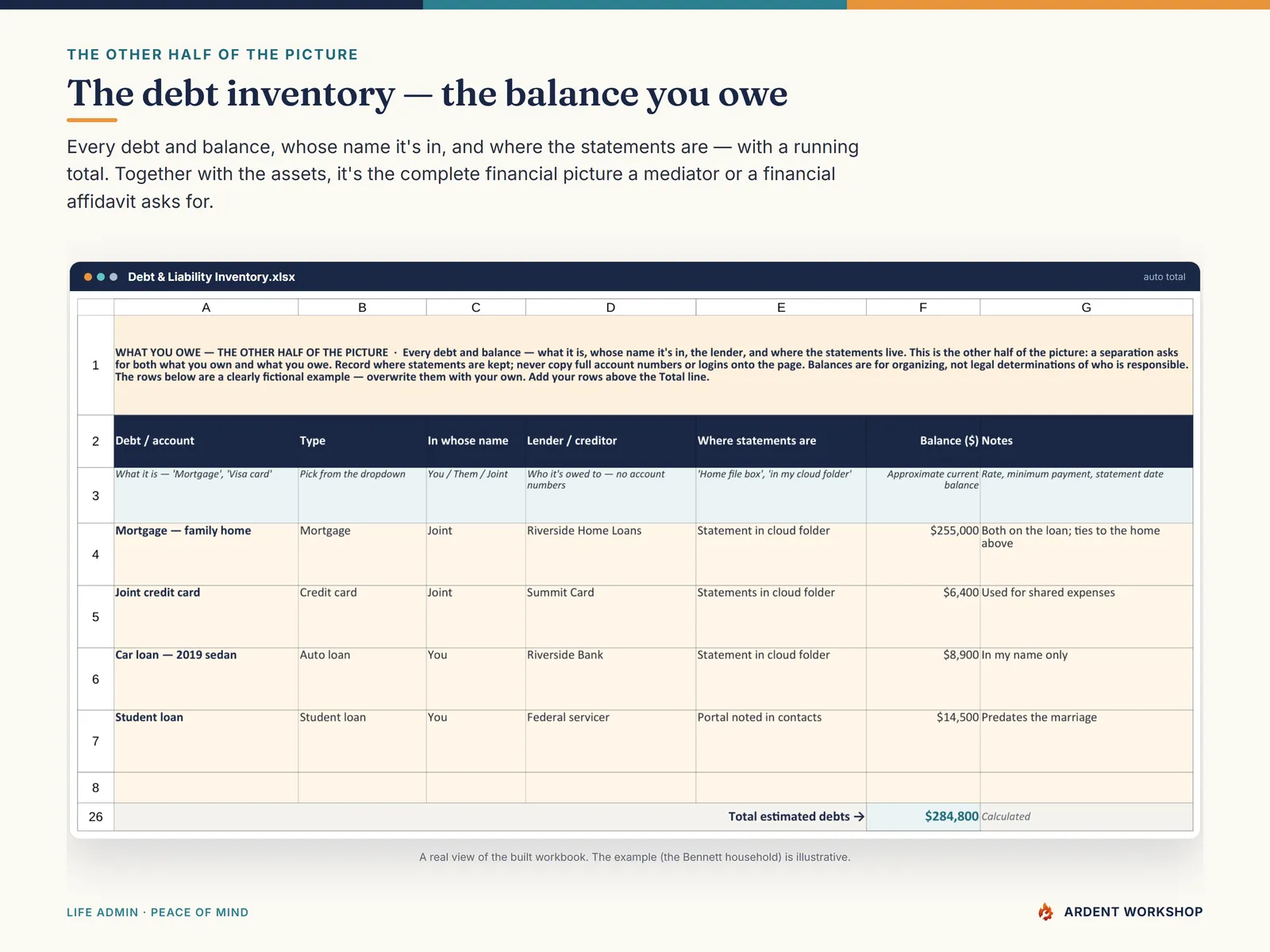Click the 'LIFE ADMIN · PEACE OF MIND' footer
The width and height of the screenshot is (1270, 952).
pos(157,912)
